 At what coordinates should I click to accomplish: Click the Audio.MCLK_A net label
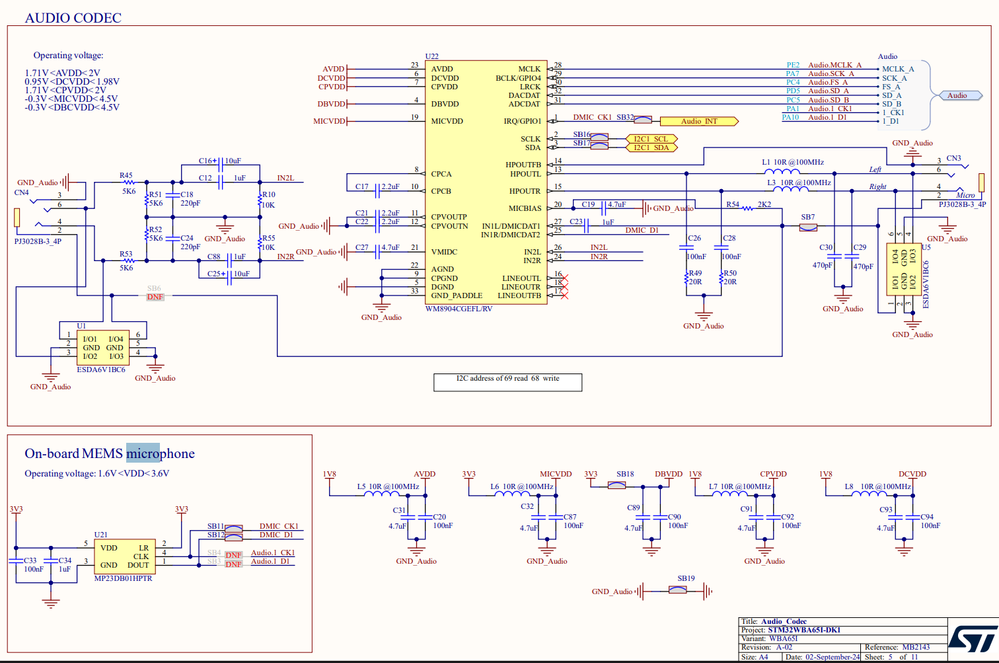835,65
